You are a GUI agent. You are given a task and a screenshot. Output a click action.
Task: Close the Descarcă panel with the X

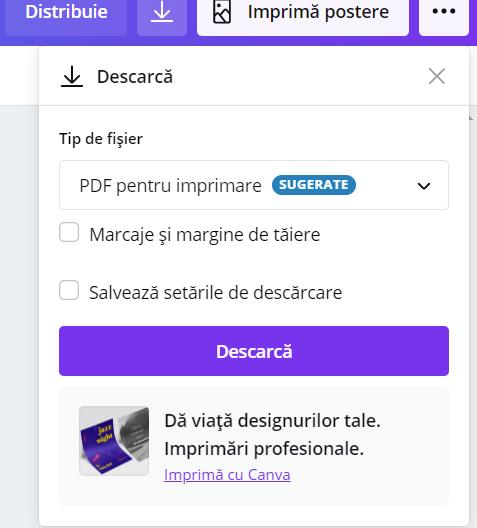437,76
